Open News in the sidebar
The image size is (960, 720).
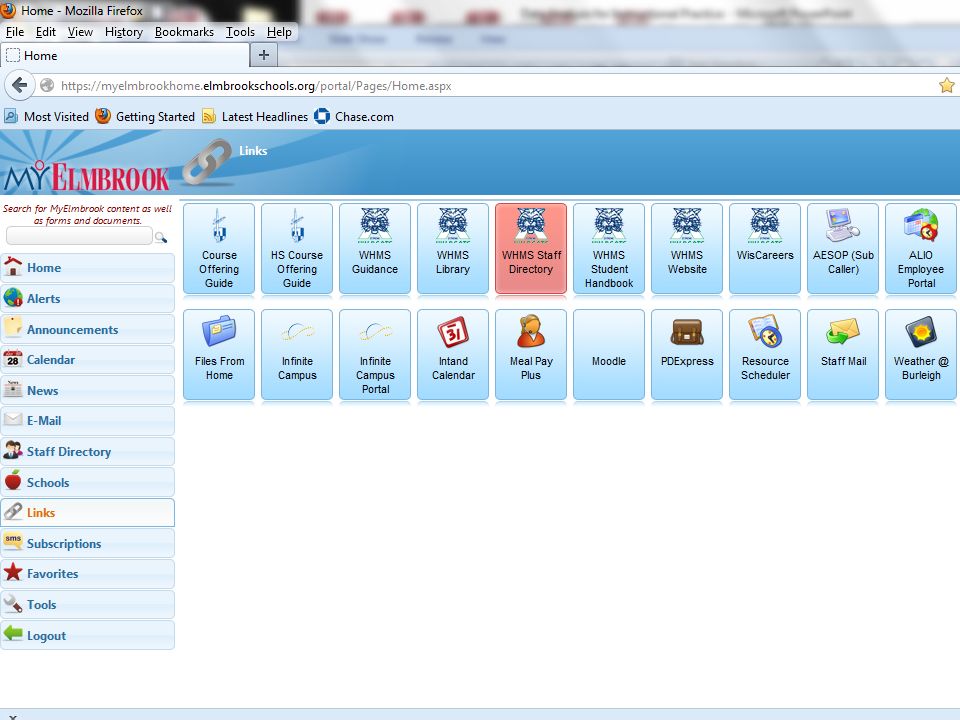pyautogui.click(x=88, y=390)
